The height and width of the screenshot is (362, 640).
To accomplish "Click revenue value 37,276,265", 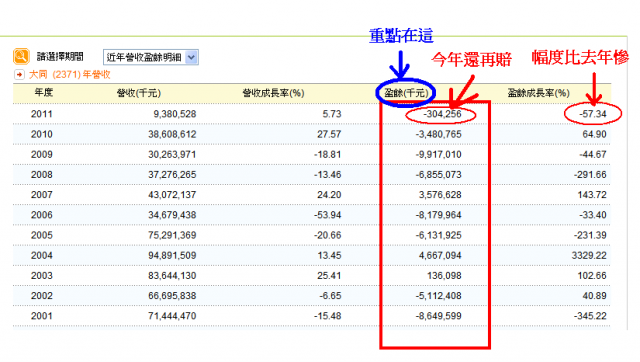I will click(x=172, y=175).
